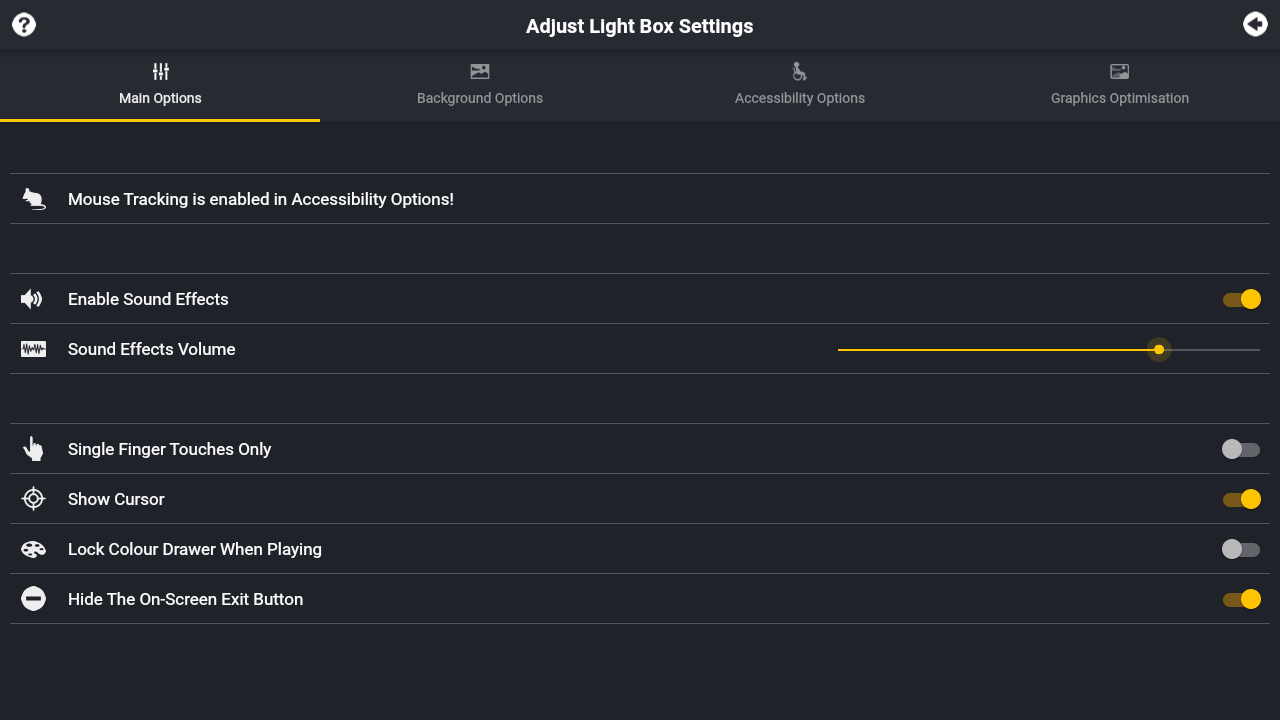Click the Sound Effects Volume slider handle
Viewport: 1280px width, 720px height.
pos(1159,349)
